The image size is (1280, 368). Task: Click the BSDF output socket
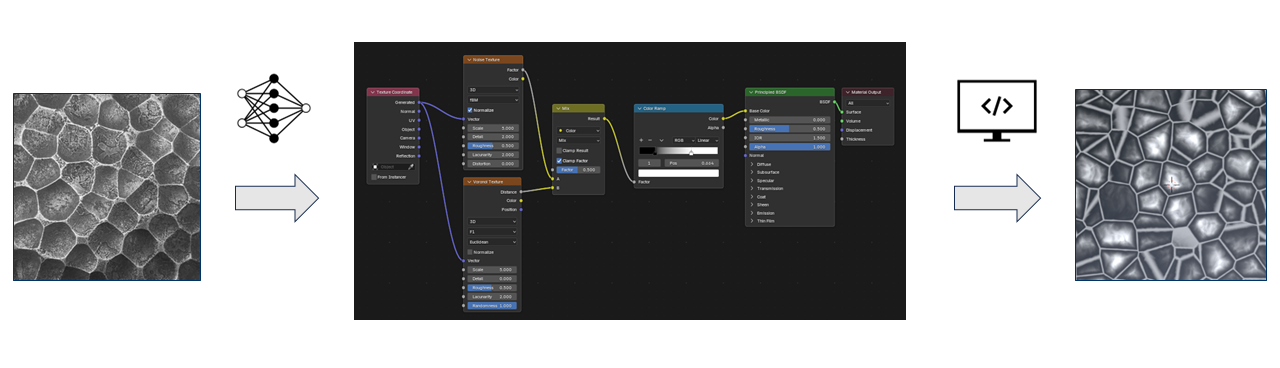point(834,102)
